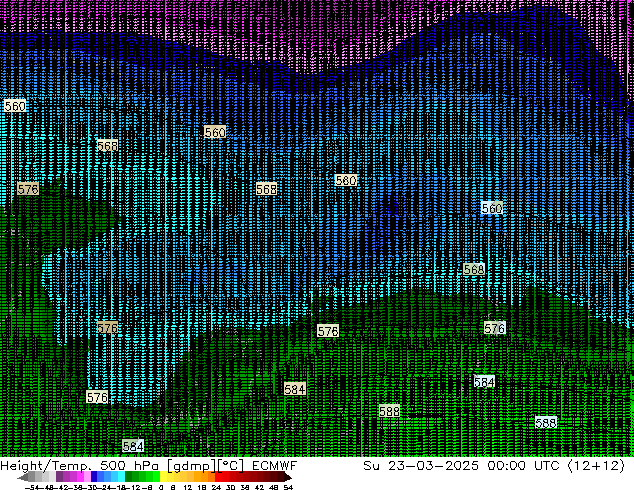Viewport: 634px width, 490px height.
Task: Click the ECMWF model name
Action: [x=275, y=466]
